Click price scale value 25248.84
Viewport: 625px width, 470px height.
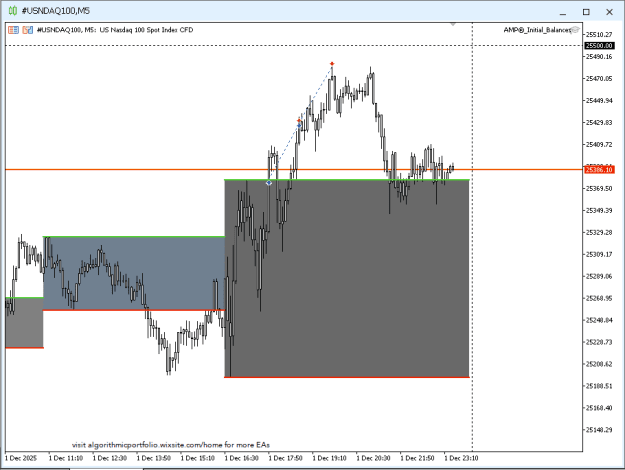tap(599, 320)
